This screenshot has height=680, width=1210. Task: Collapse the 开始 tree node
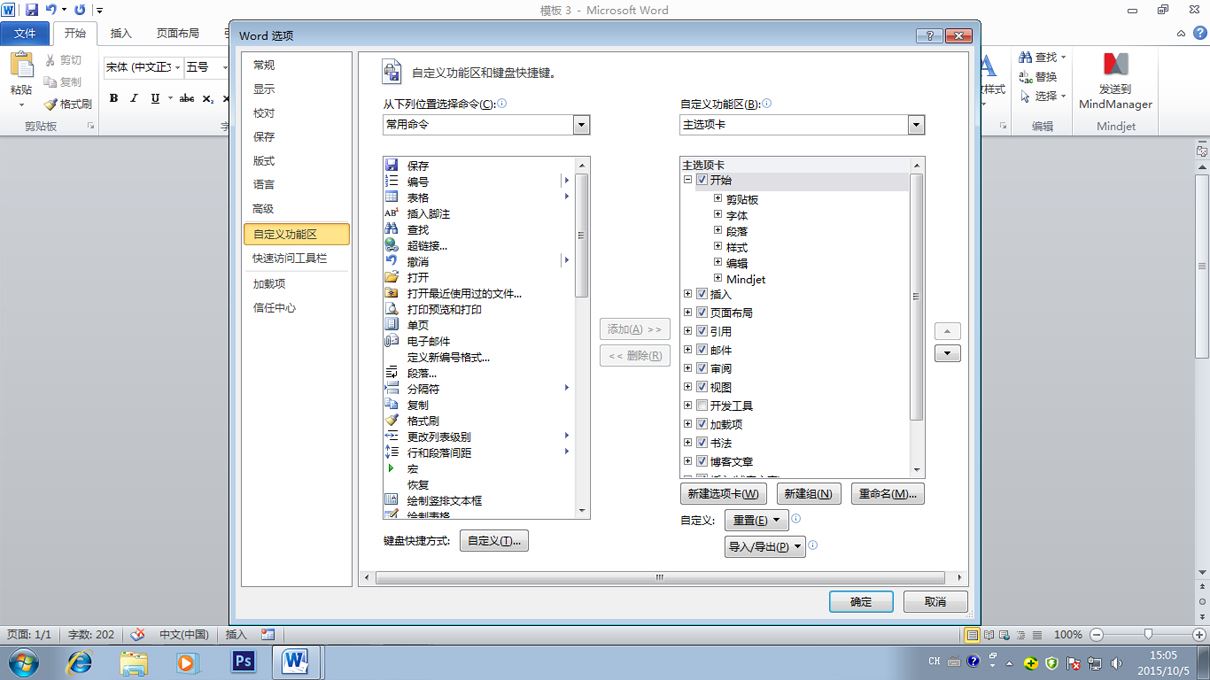[688, 180]
